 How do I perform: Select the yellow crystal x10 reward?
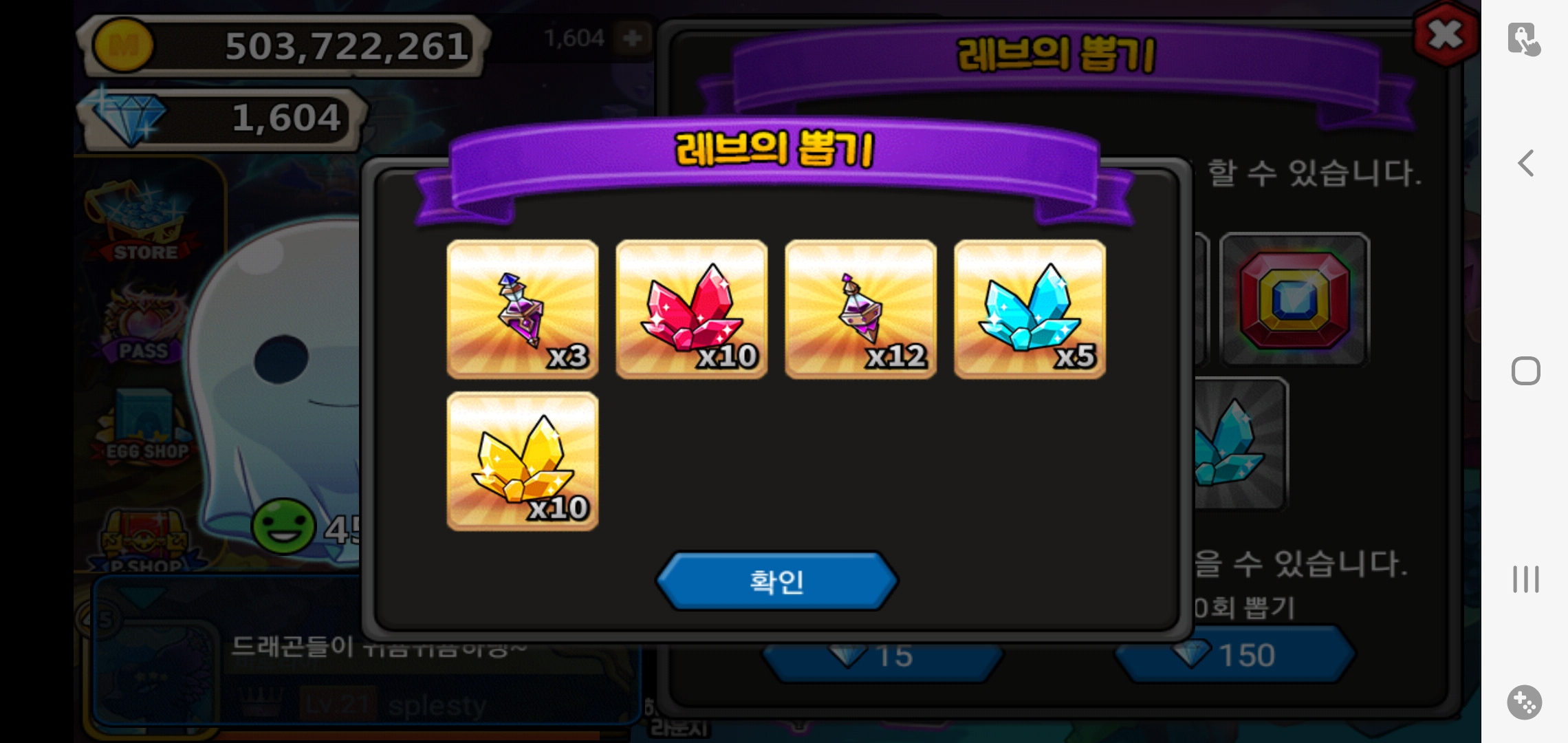point(523,461)
